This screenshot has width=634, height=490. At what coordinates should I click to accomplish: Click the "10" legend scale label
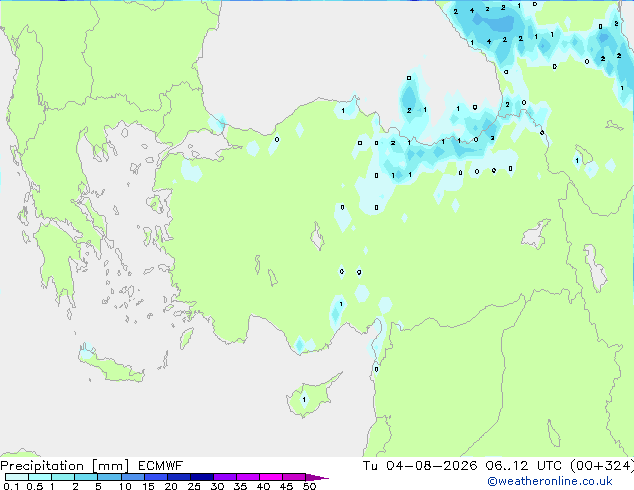[125, 486]
